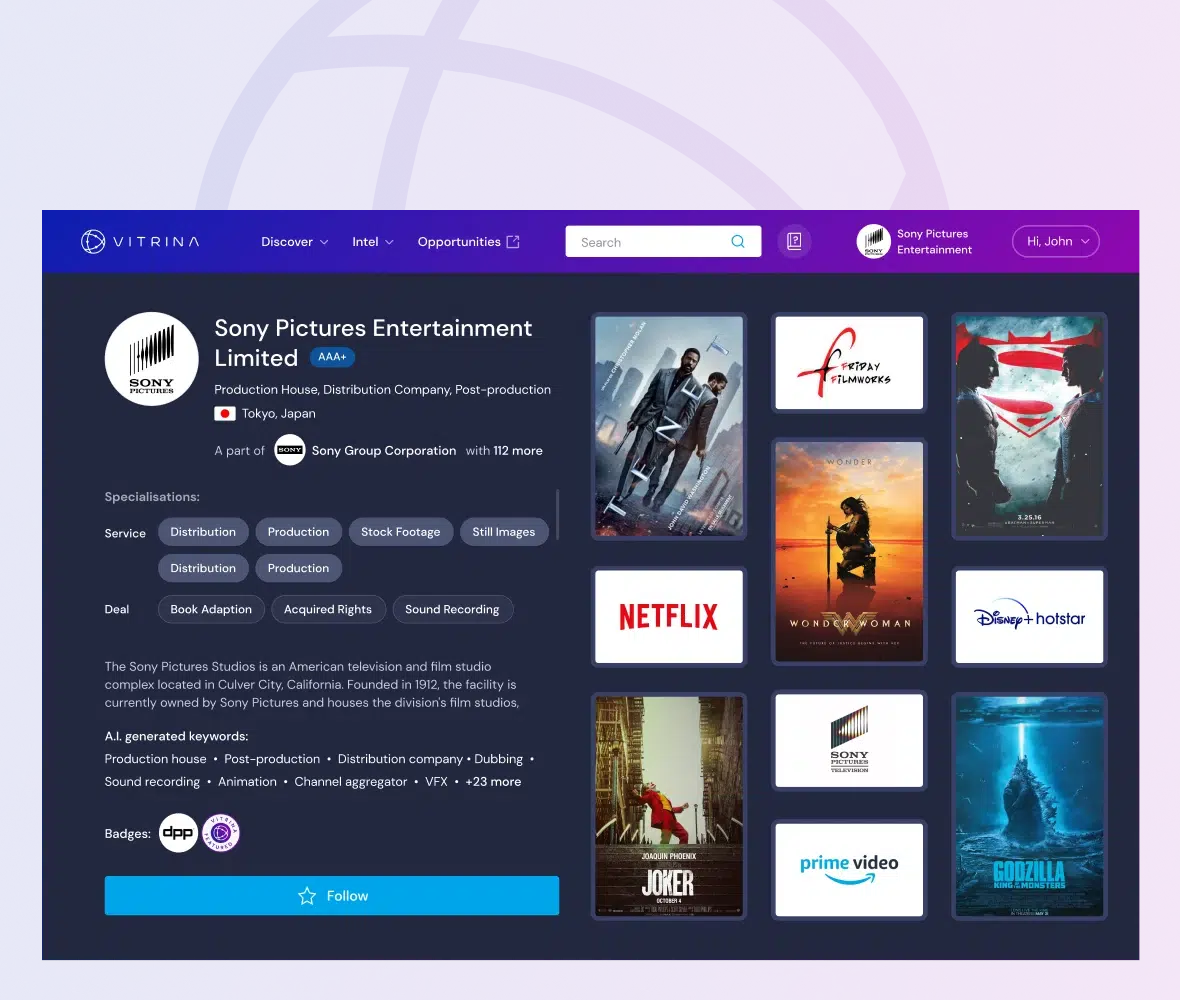Click the dpp badge icon
The width and height of the screenshot is (1180, 1000).
point(178,833)
